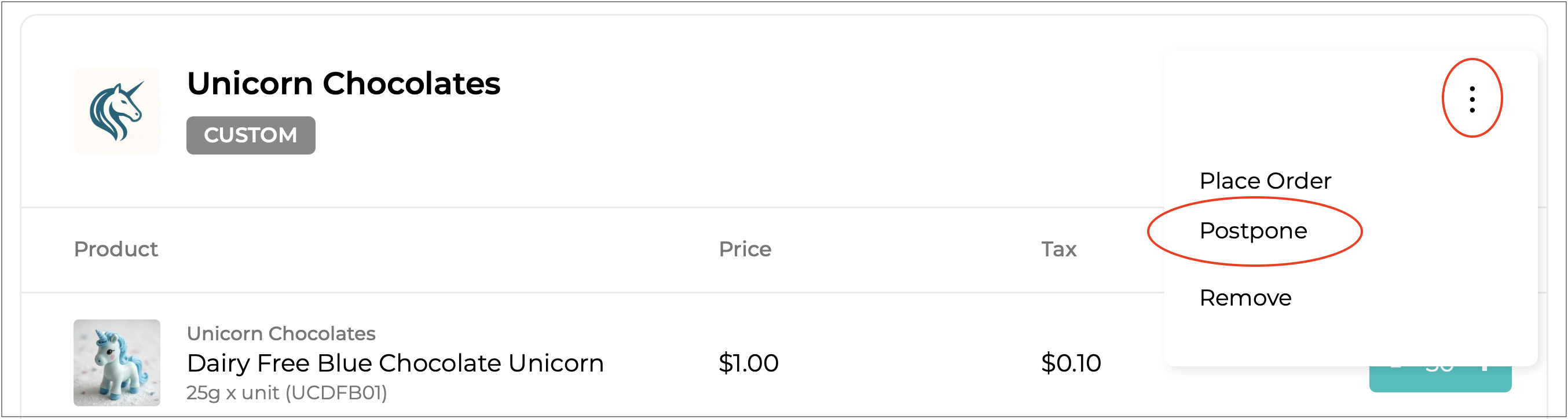Click the teal quantity stepper control
Viewport: 1568px width, 419px height.
(1439, 379)
